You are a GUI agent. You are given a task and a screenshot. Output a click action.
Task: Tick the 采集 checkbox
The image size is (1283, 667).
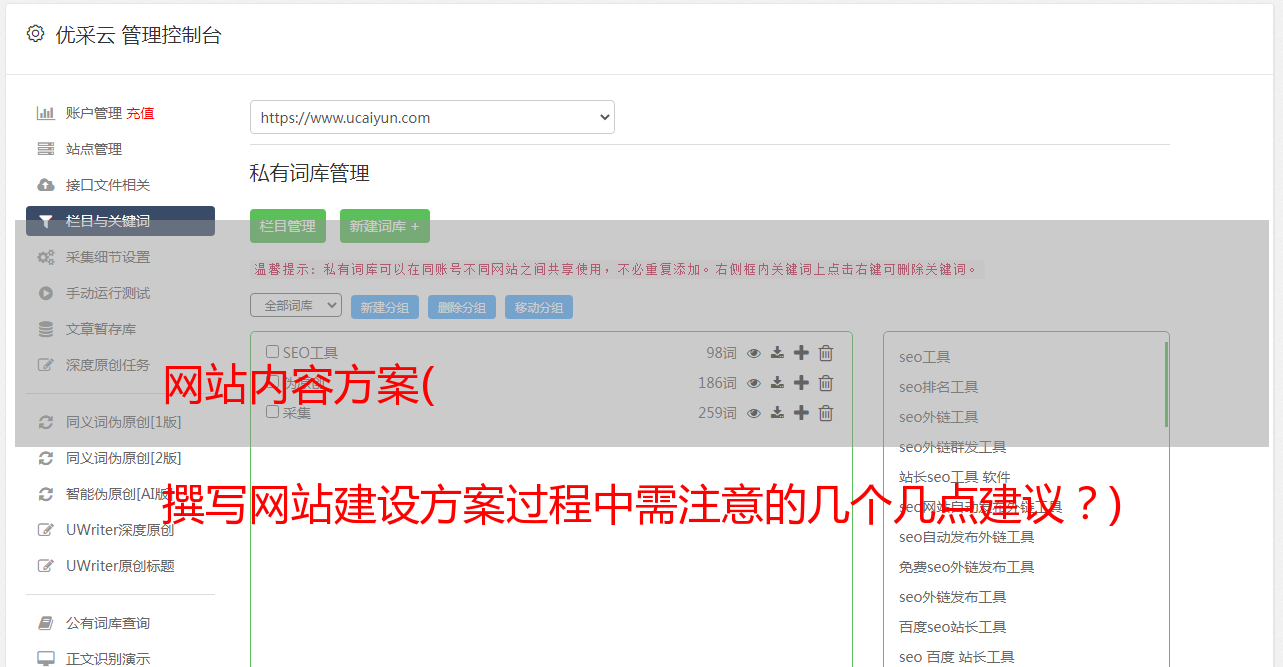[x=272, y=412]
